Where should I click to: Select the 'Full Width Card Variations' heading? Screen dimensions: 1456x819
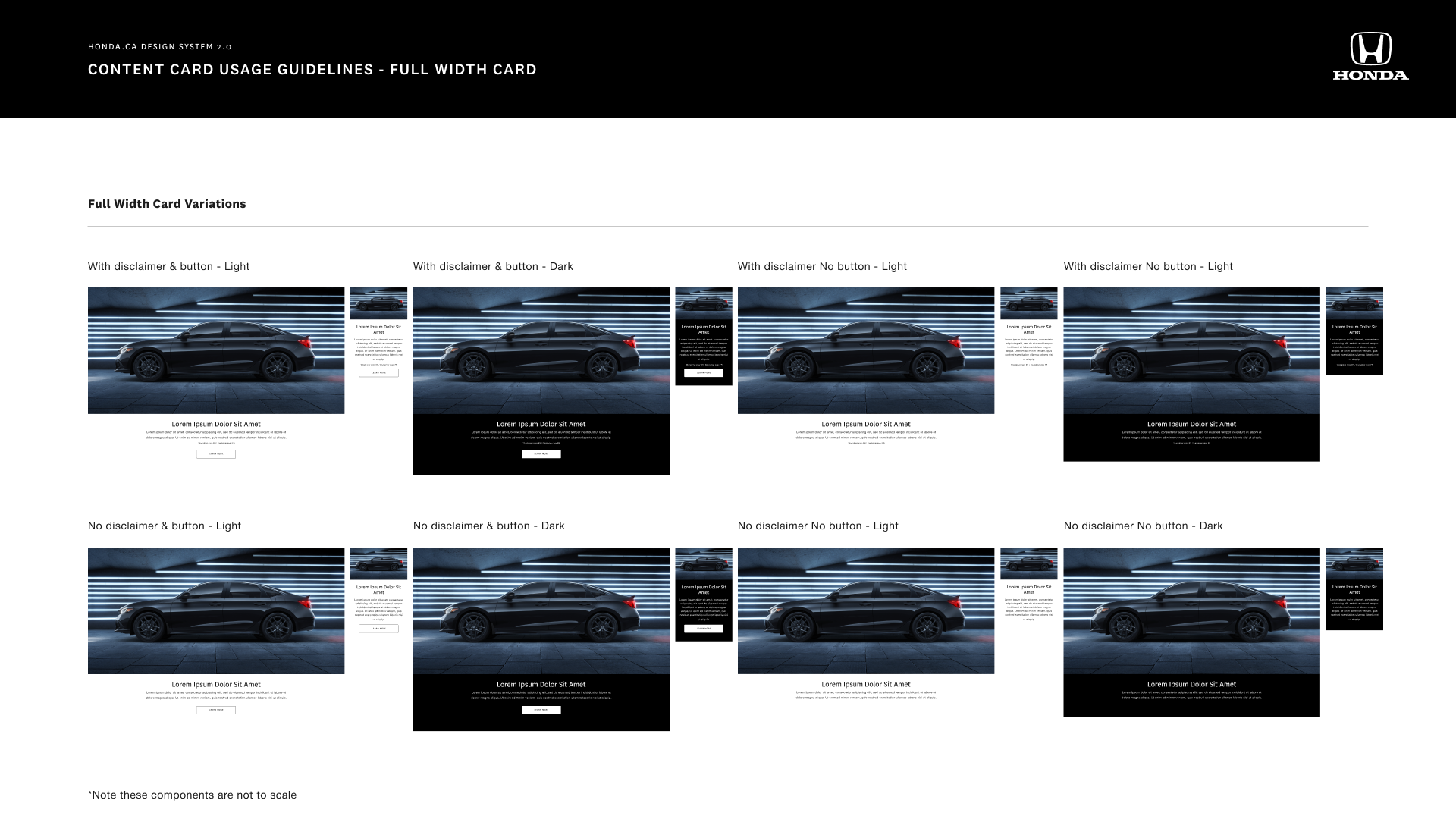(167, 204)
